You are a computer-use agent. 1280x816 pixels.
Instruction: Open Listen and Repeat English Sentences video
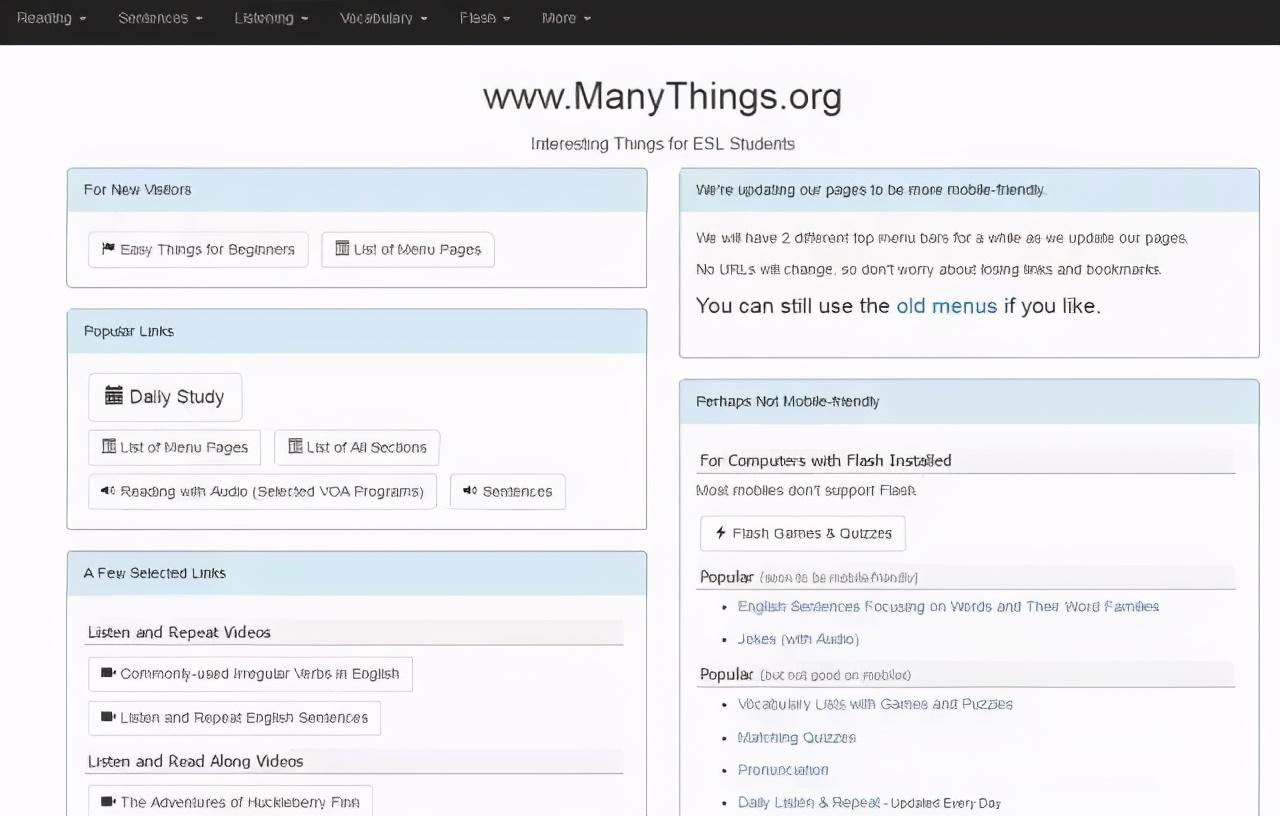click(234, 718)
